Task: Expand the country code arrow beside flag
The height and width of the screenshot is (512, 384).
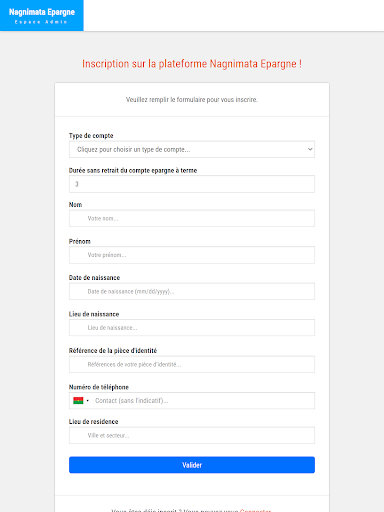Action: pos(88,401)
